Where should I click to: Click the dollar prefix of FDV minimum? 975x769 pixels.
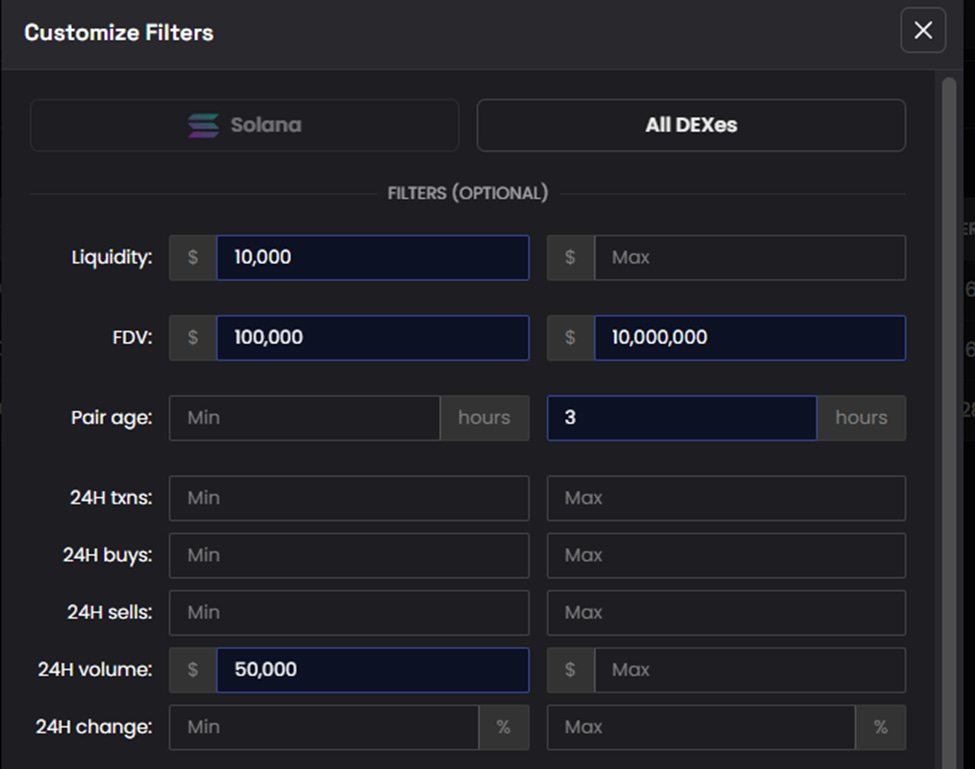tap(193, 338)
